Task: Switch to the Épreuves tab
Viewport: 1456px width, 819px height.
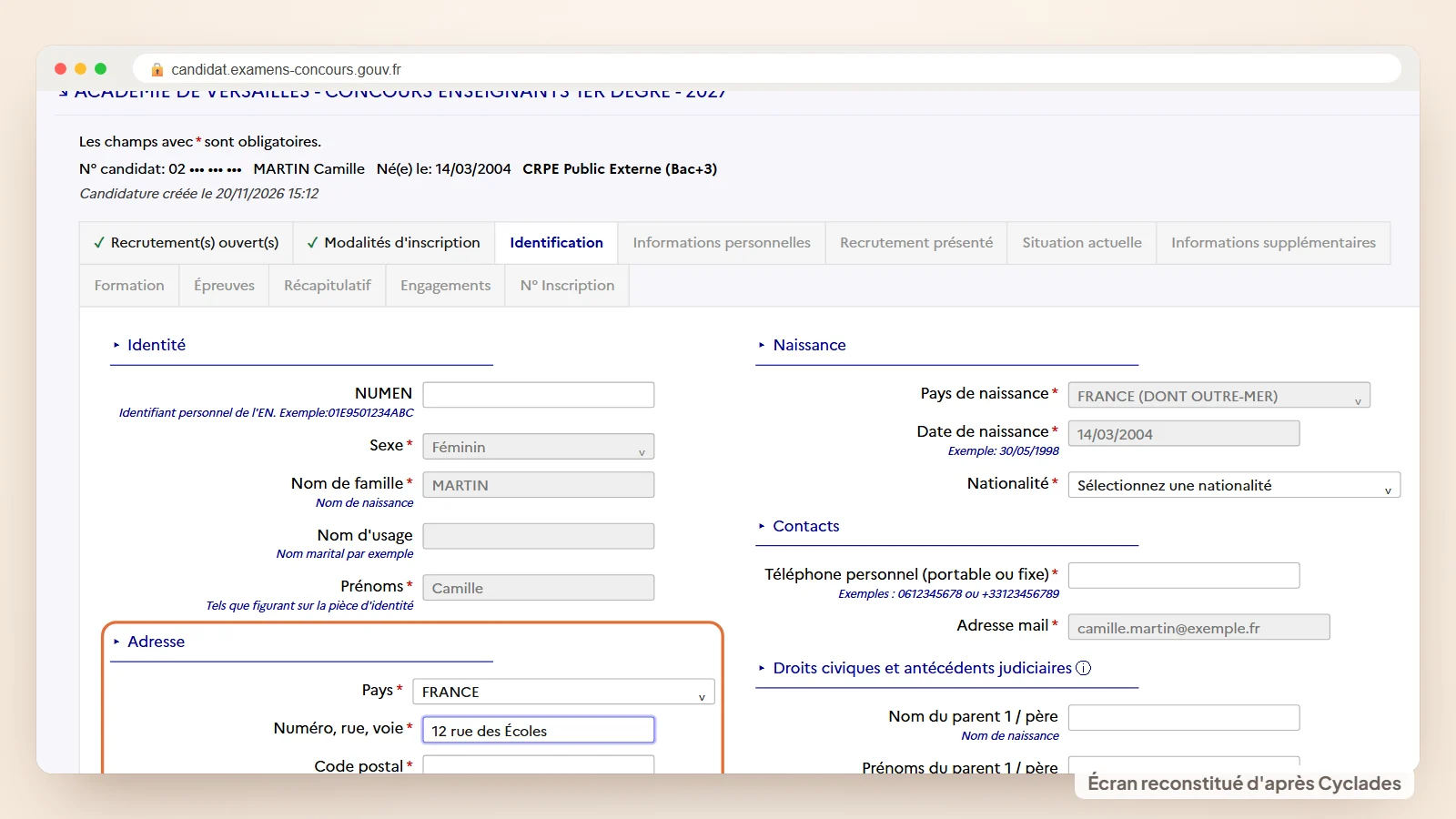Action: tap(224, 286)
